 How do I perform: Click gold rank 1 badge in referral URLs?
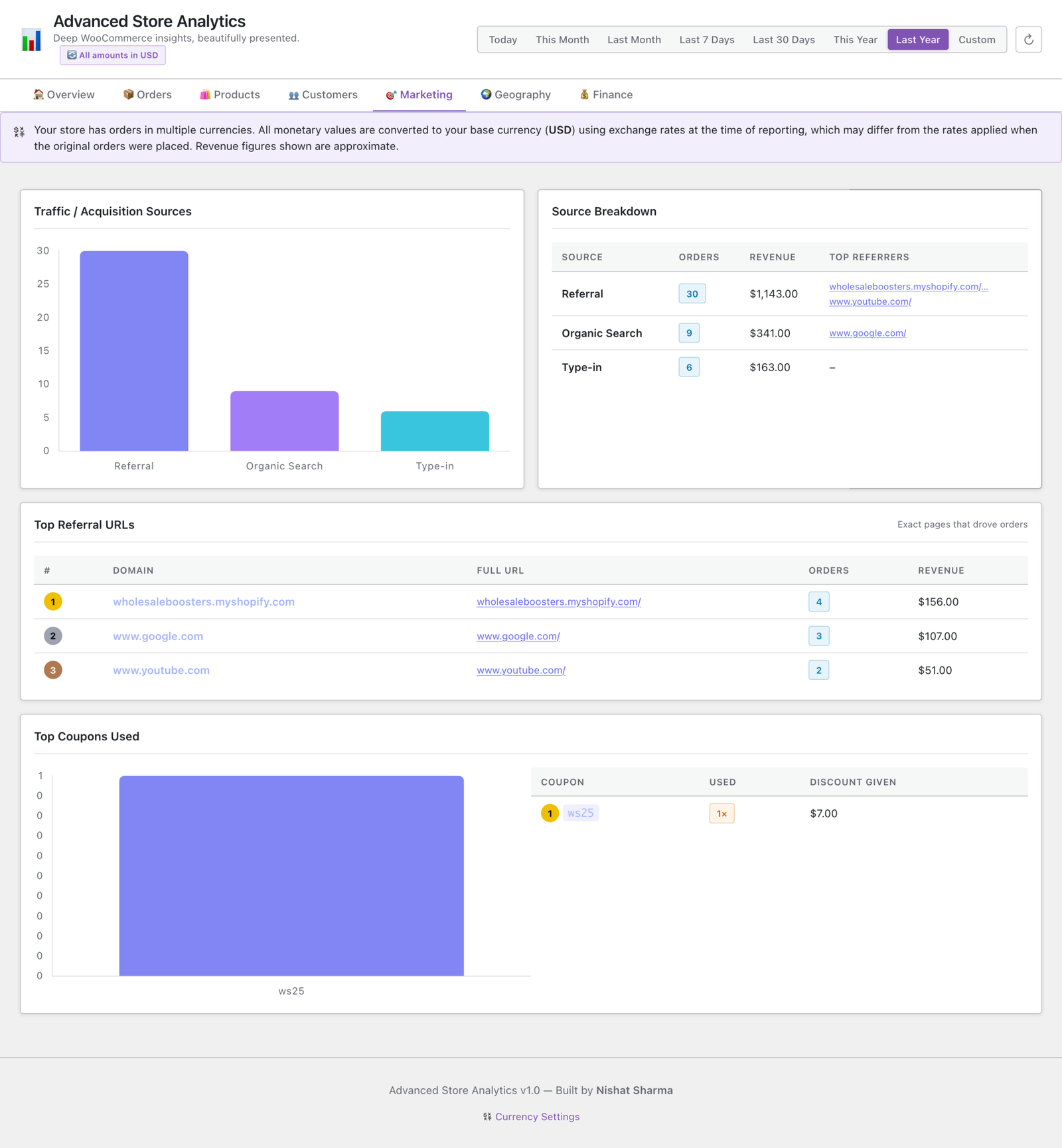53,602
